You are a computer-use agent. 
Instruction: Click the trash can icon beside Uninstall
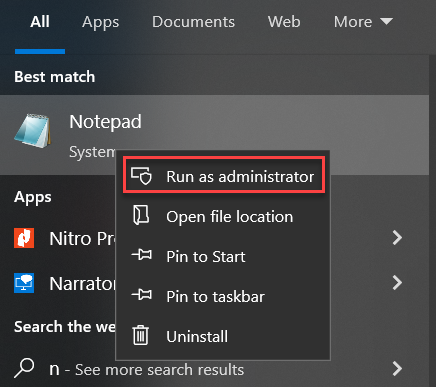(141, 335)
